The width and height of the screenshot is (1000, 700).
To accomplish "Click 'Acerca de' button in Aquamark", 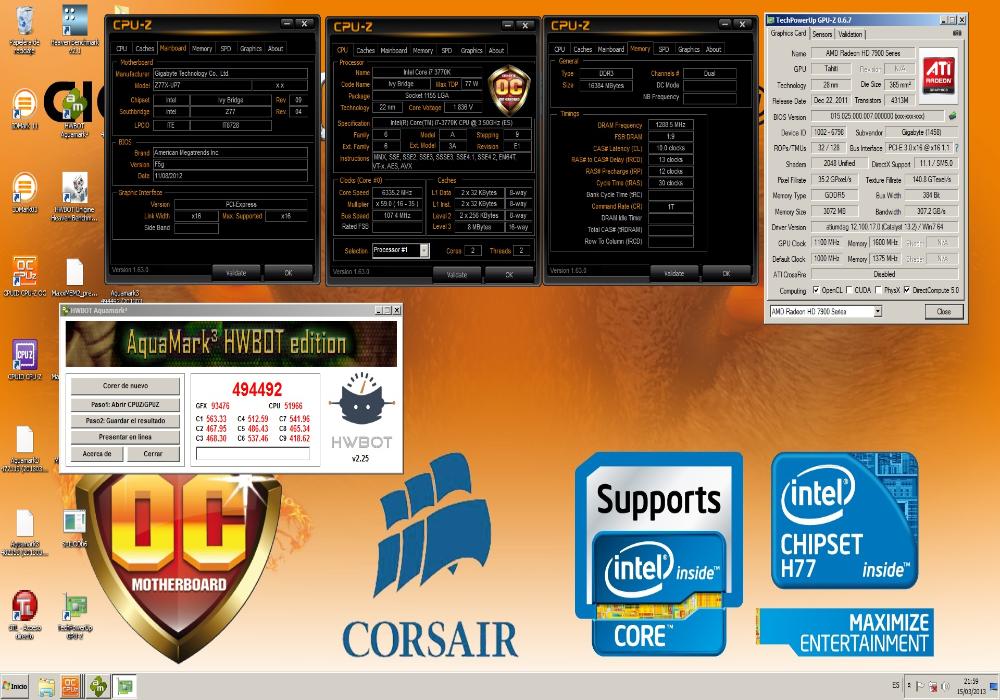I will (x=97, y=454).
